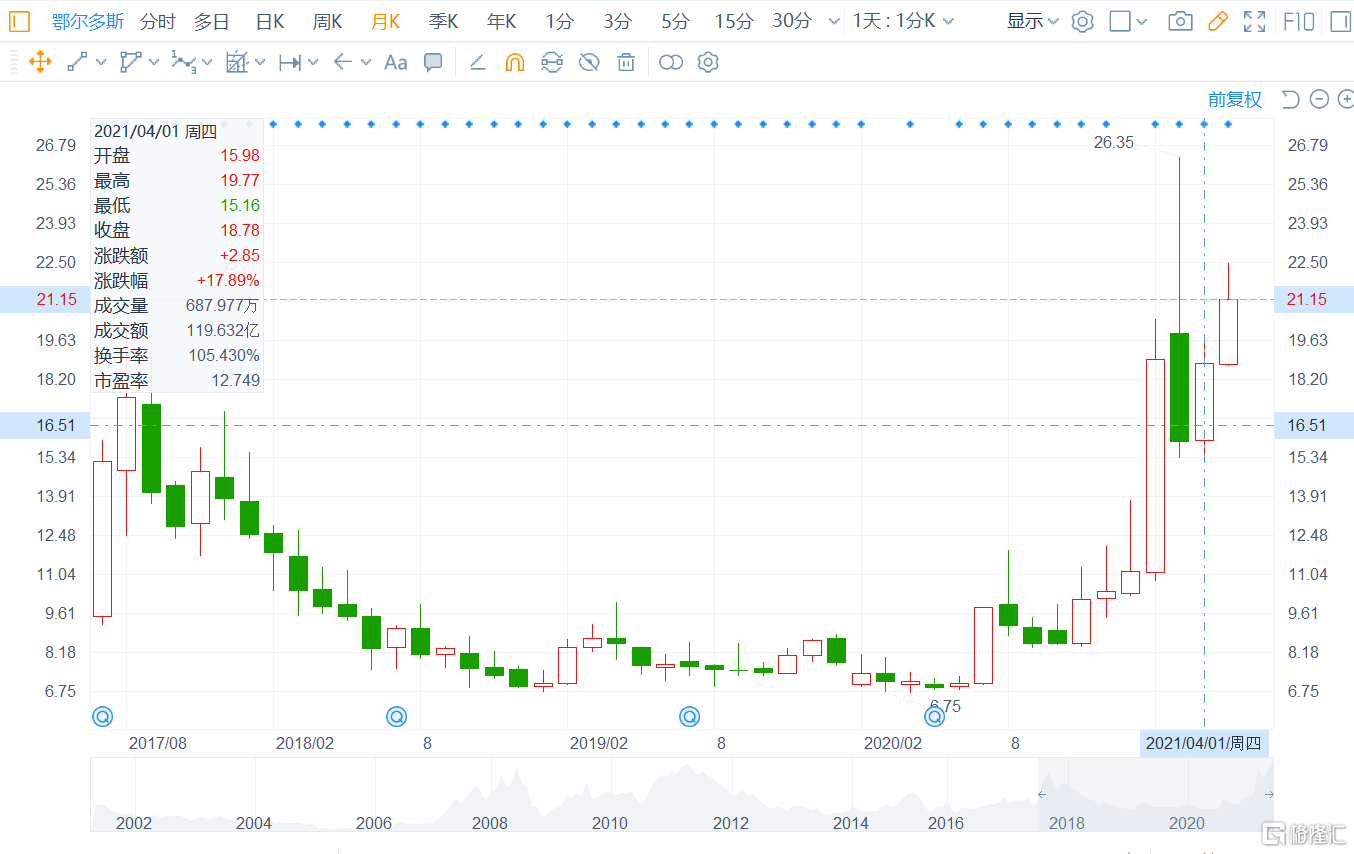The width and height of the screenshot is (1354, 854).
Task: Switch to the 1分 interval
Action: click(560, 21)
